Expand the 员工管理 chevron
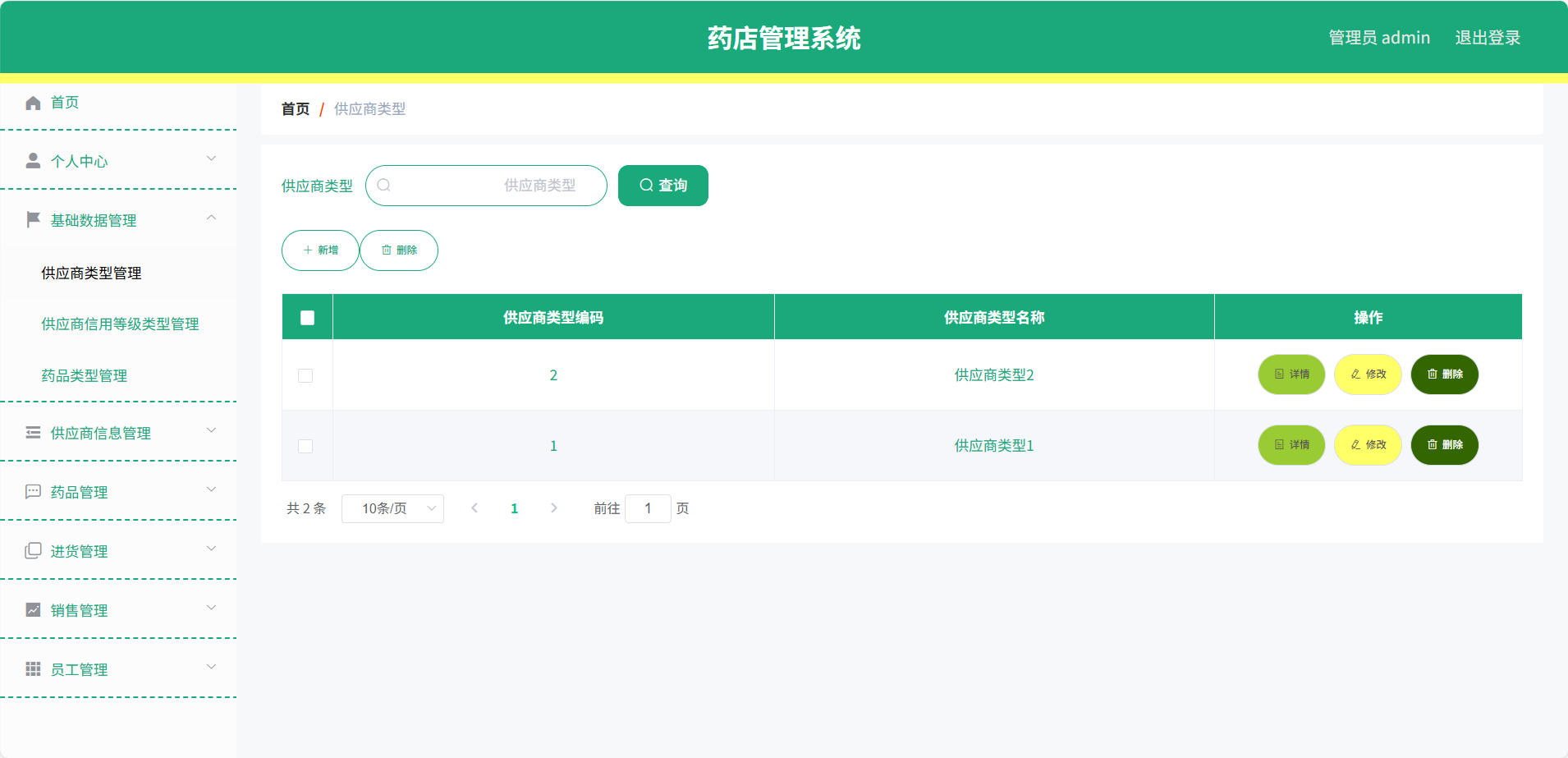This screenshot has width=1568, height=758. click(211, 667)
